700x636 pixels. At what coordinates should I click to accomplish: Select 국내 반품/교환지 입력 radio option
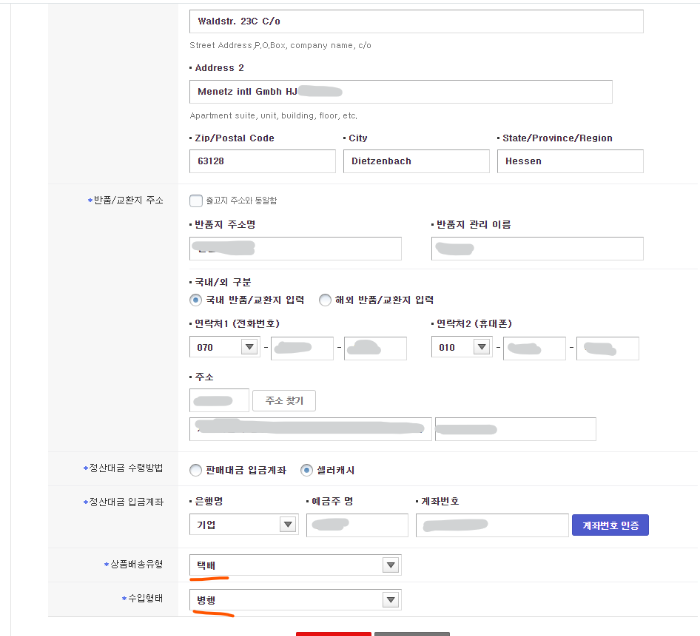pos(196,300)
